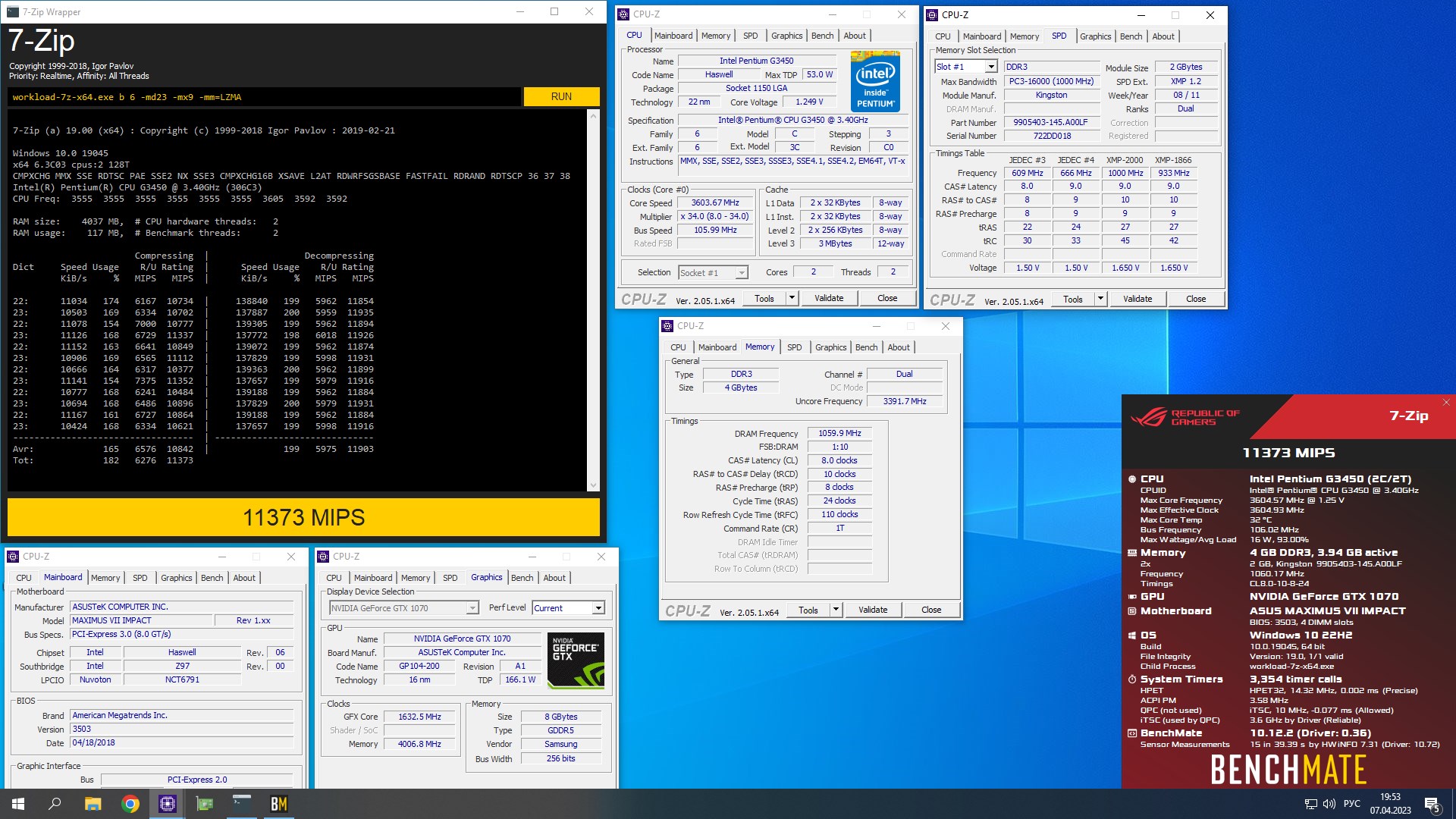Click the GFX Core 1632.5 MHz value
This screenshot has width=1456, height=819.
pyautogui.click(x=419, y=717)
